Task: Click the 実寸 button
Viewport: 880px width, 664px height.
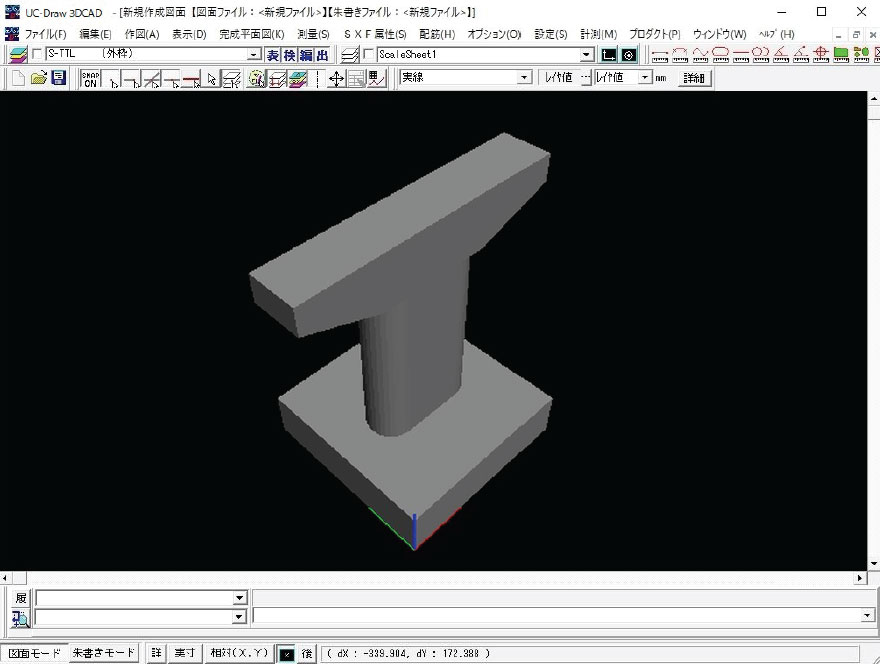Action: pos(184,653)
